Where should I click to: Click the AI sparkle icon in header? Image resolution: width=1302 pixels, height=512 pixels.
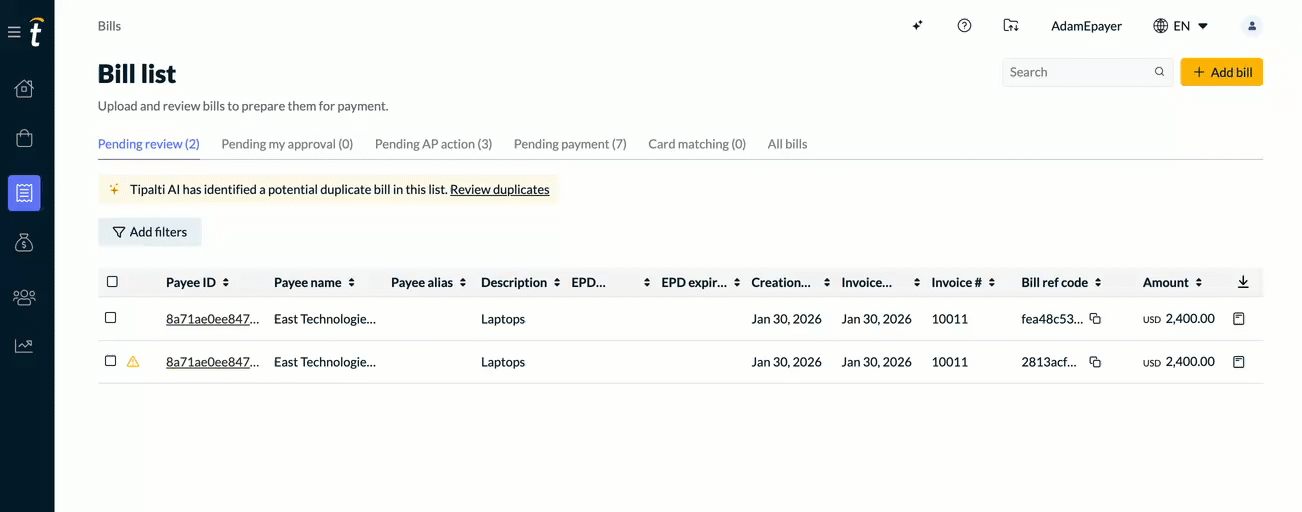[x=917, y=26]
